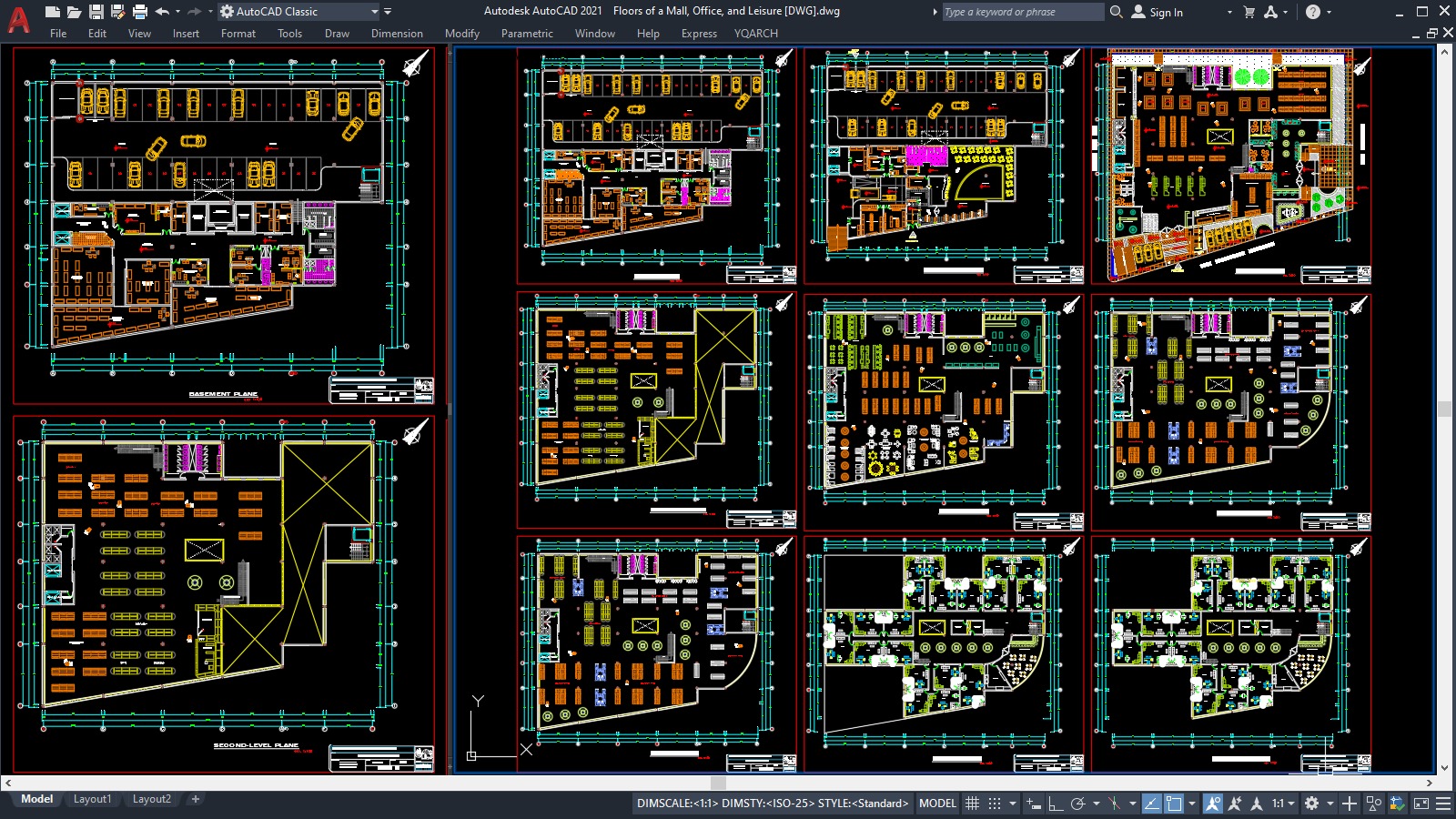Image resolution: width=1456 pixels, height=819 pixels.
Task: Toggle Ortho mode in status bar
Action: pyautogui.click(x=1056, y=804)
